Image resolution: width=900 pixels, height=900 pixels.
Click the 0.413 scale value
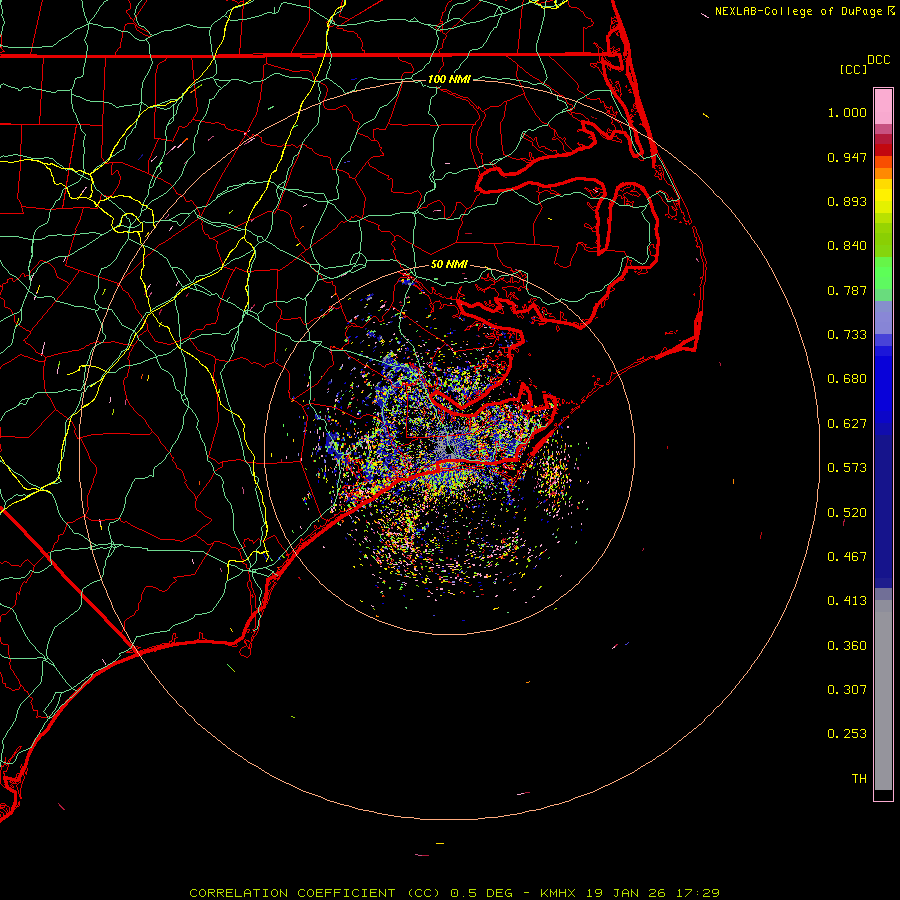click(x=847, y=601)
